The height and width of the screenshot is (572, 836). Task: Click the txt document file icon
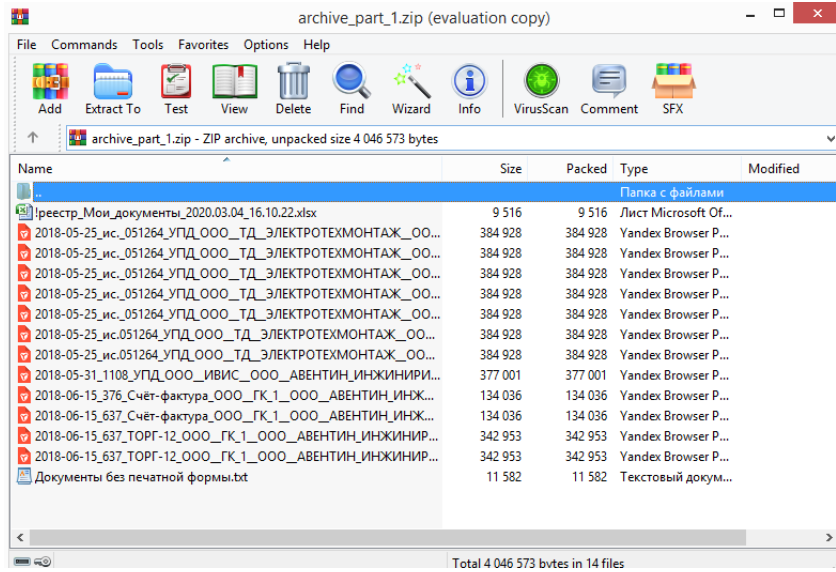tap(24, 476)
